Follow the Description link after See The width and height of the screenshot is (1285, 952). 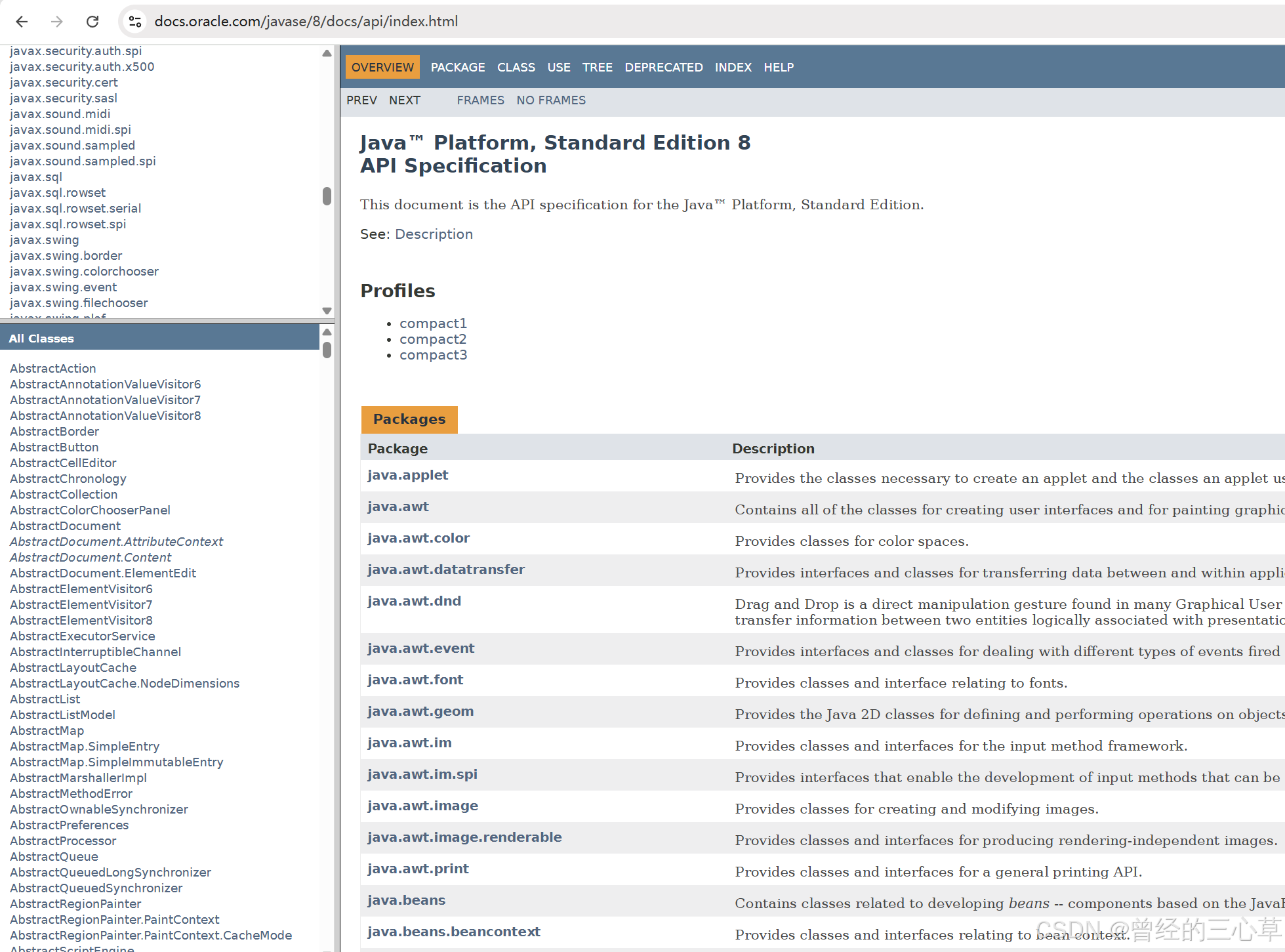coord(434,234)
